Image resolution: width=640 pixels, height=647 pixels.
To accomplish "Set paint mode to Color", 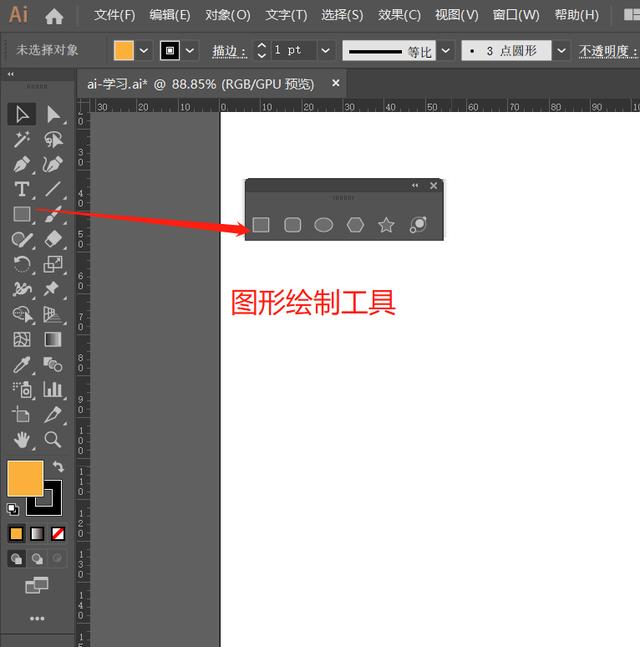I will [x=17, y=534].
